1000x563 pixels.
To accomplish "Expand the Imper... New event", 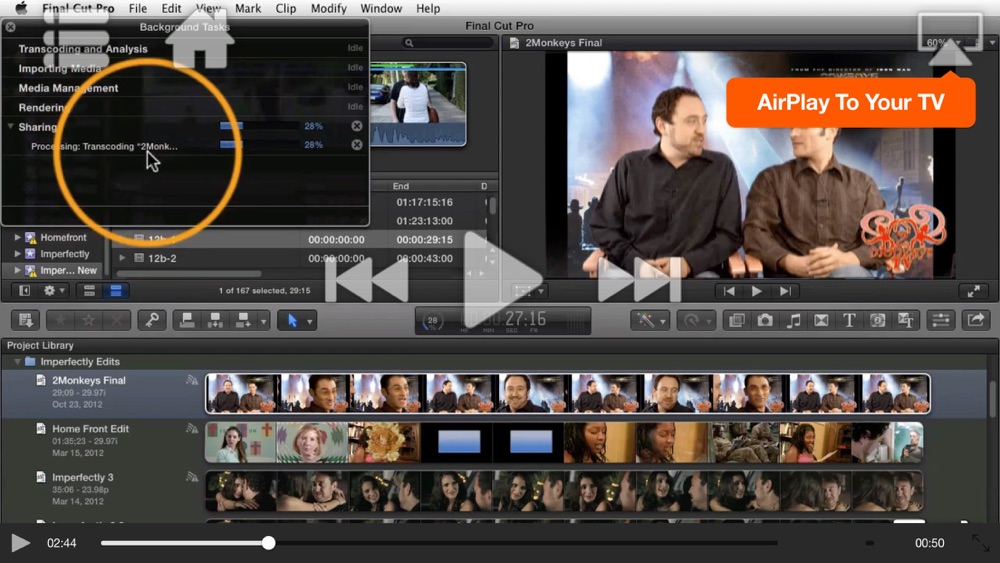I will [x=17, y=270].
